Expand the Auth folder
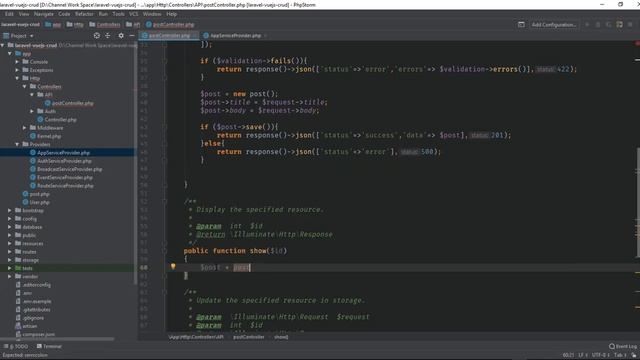The width and height of the screenshot is (640, 360). (x=32, y=111)
